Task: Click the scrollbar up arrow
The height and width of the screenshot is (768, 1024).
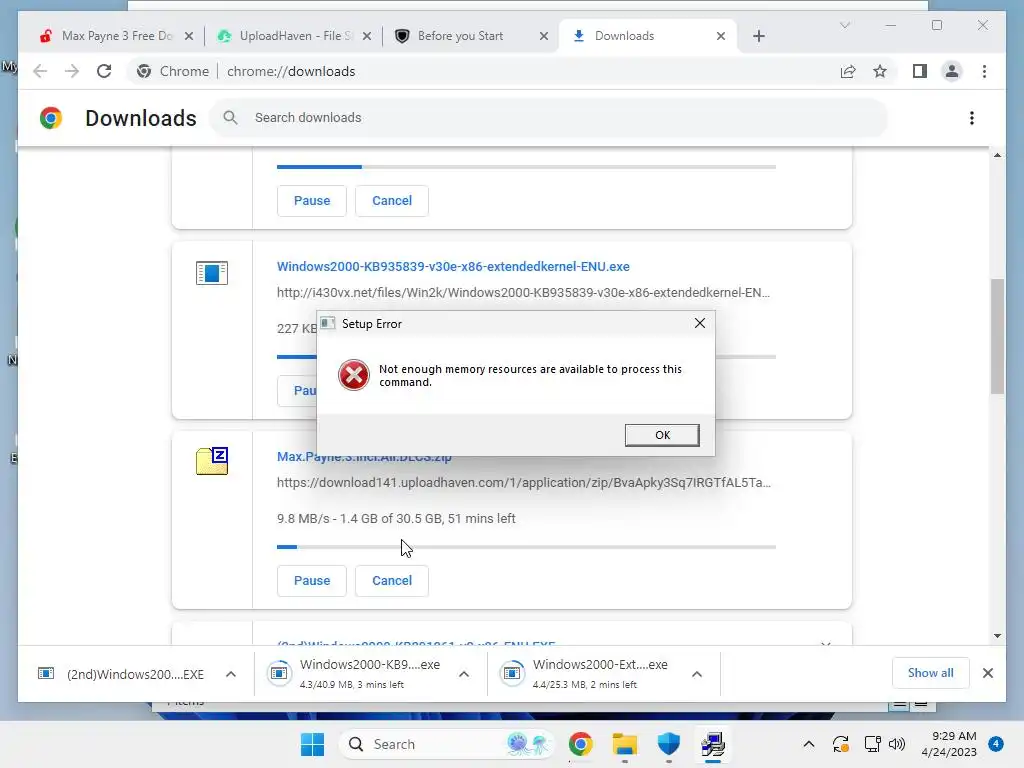Action: 997,155
